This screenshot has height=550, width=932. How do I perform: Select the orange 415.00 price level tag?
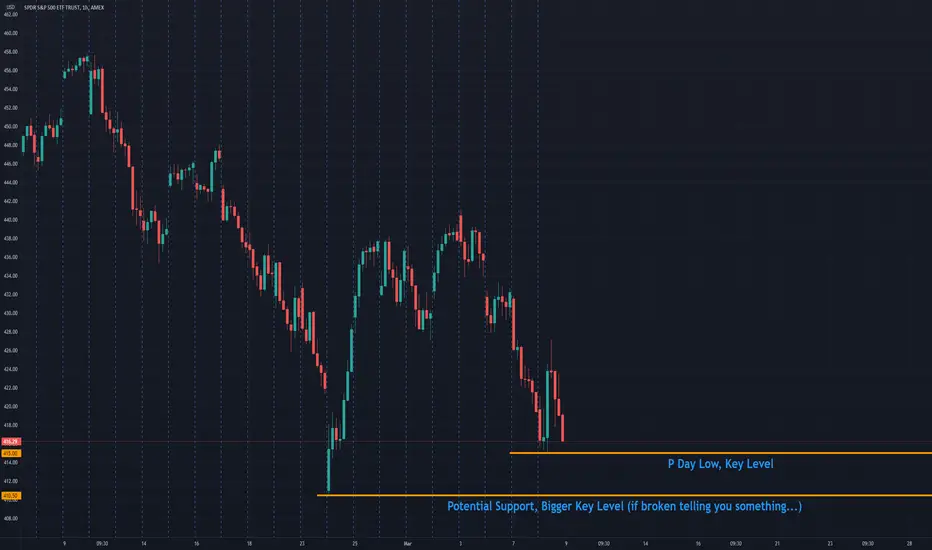(x=11, y=453)
